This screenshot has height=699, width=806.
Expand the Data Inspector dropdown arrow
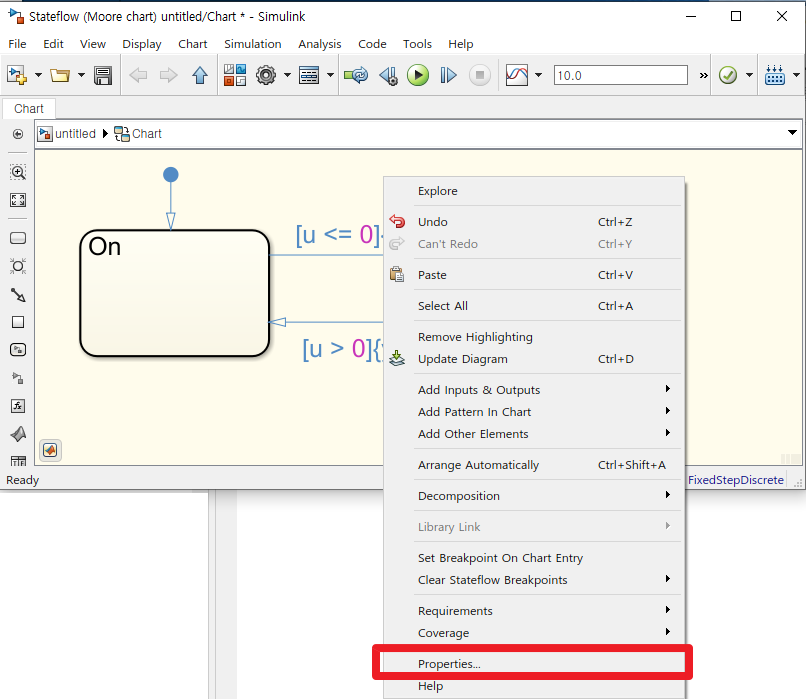538,76
